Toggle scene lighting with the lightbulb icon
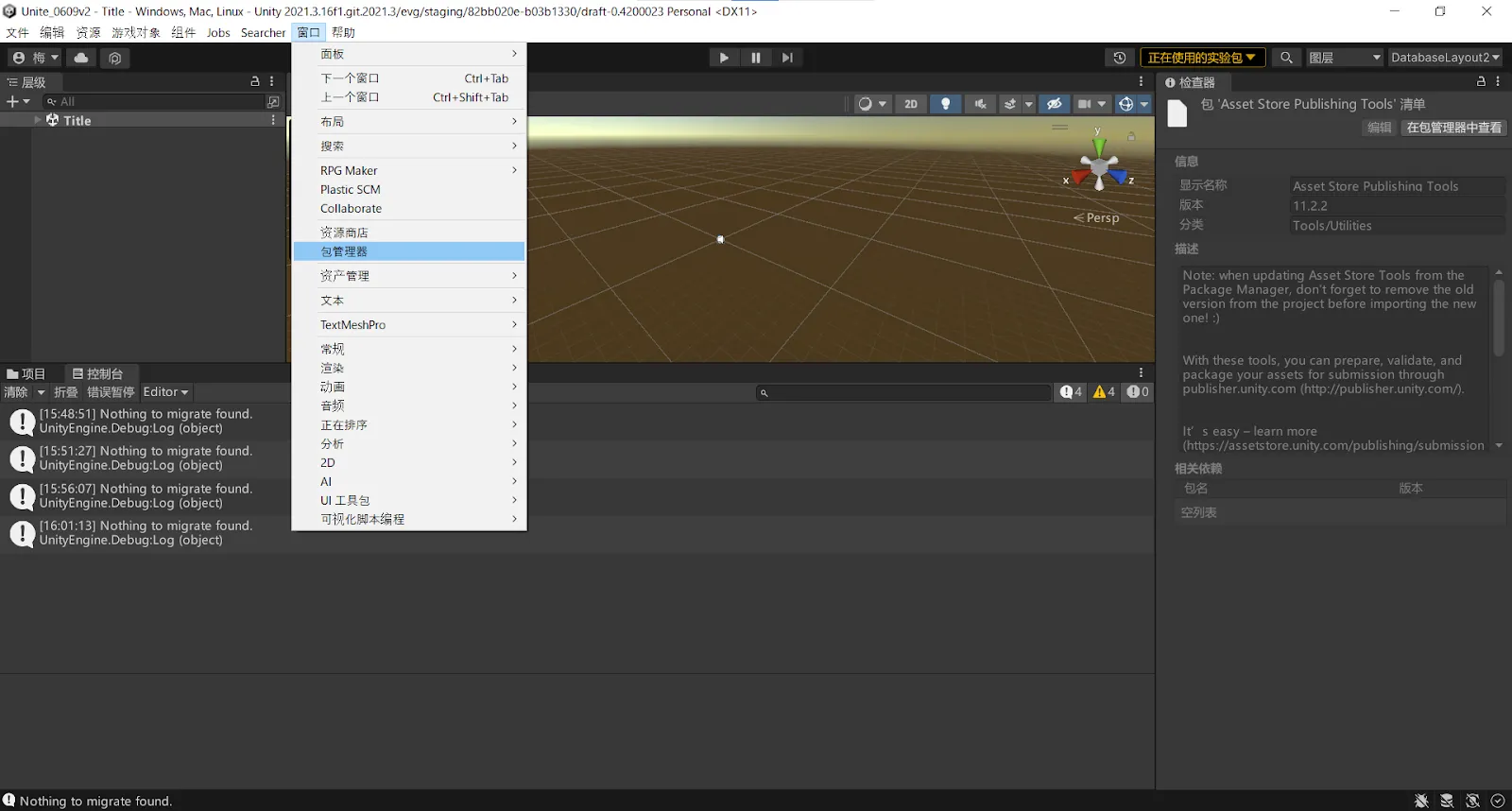The image size is (1512, 811). pos(945,104)
